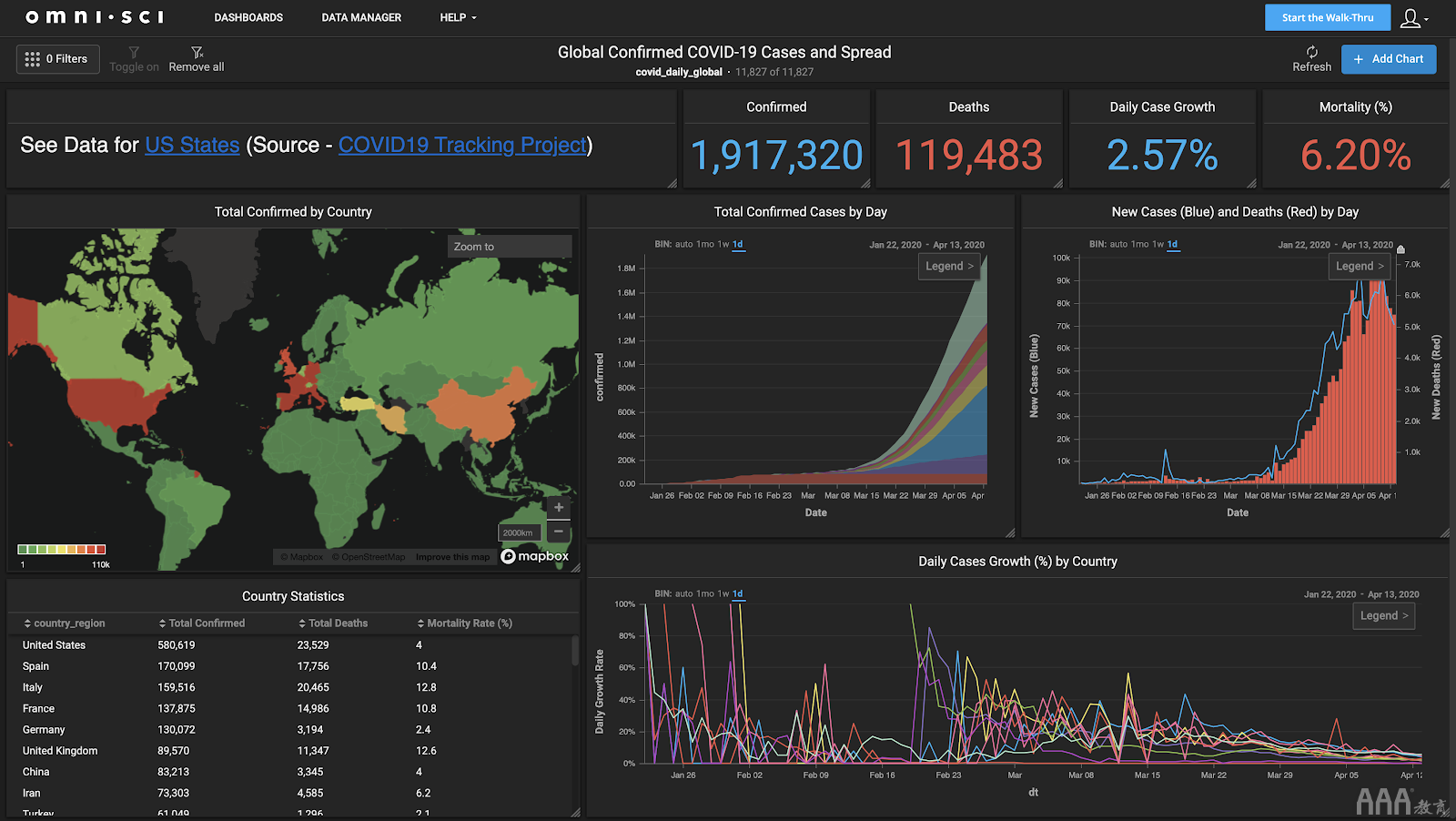Select 1w bin on Daily Cases Growth chart
The image size is (1456, 821).
723,593
